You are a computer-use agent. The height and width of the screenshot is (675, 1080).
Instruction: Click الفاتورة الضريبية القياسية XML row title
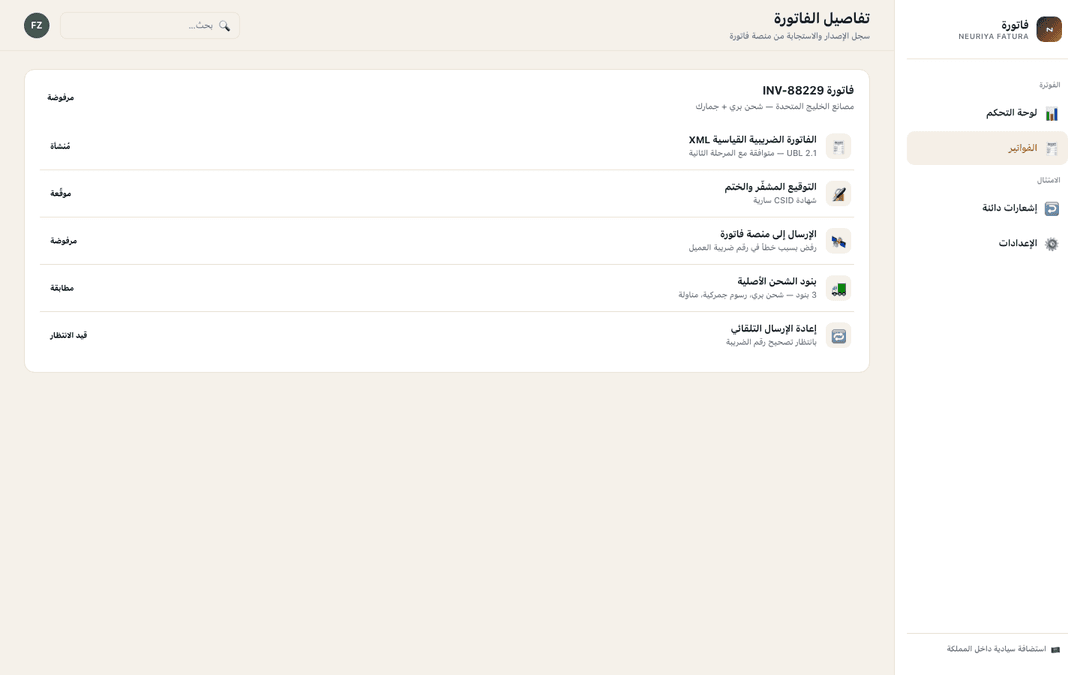coord(752,140)
